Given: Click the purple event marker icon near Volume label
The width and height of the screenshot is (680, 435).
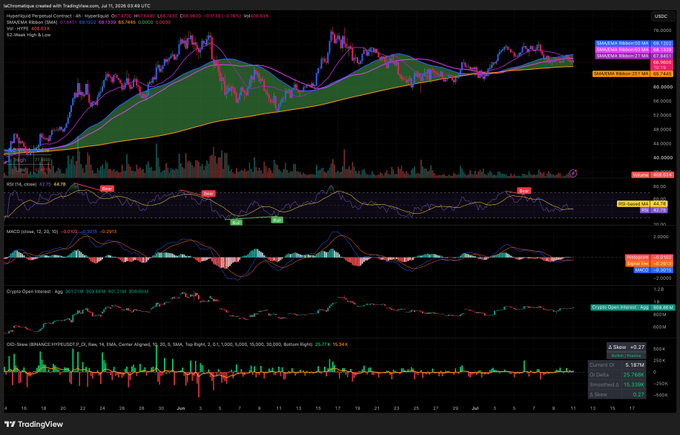Looking at the screenshot, I should pyautogui.click(x=573, y=173).
